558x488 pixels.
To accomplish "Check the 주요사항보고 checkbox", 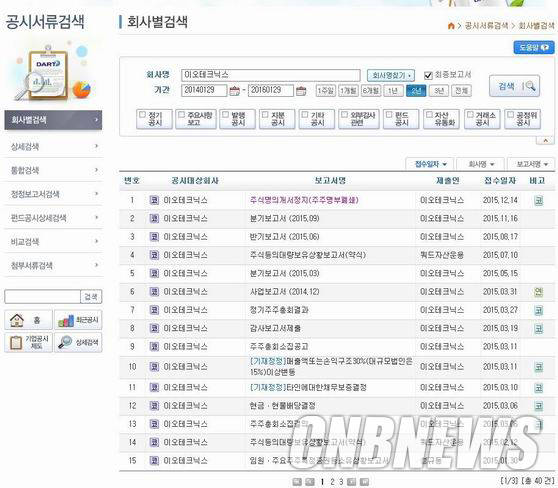I will pos(181,115).
